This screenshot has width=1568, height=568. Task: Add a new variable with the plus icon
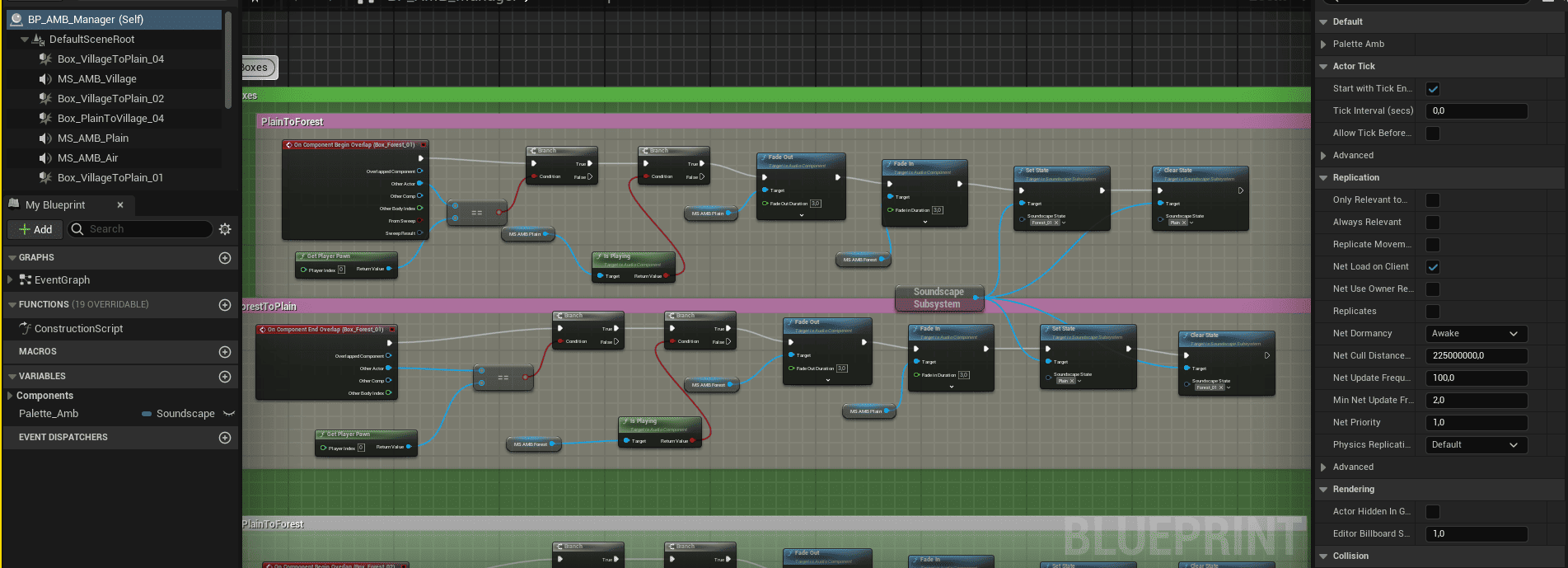click(225, 377)
